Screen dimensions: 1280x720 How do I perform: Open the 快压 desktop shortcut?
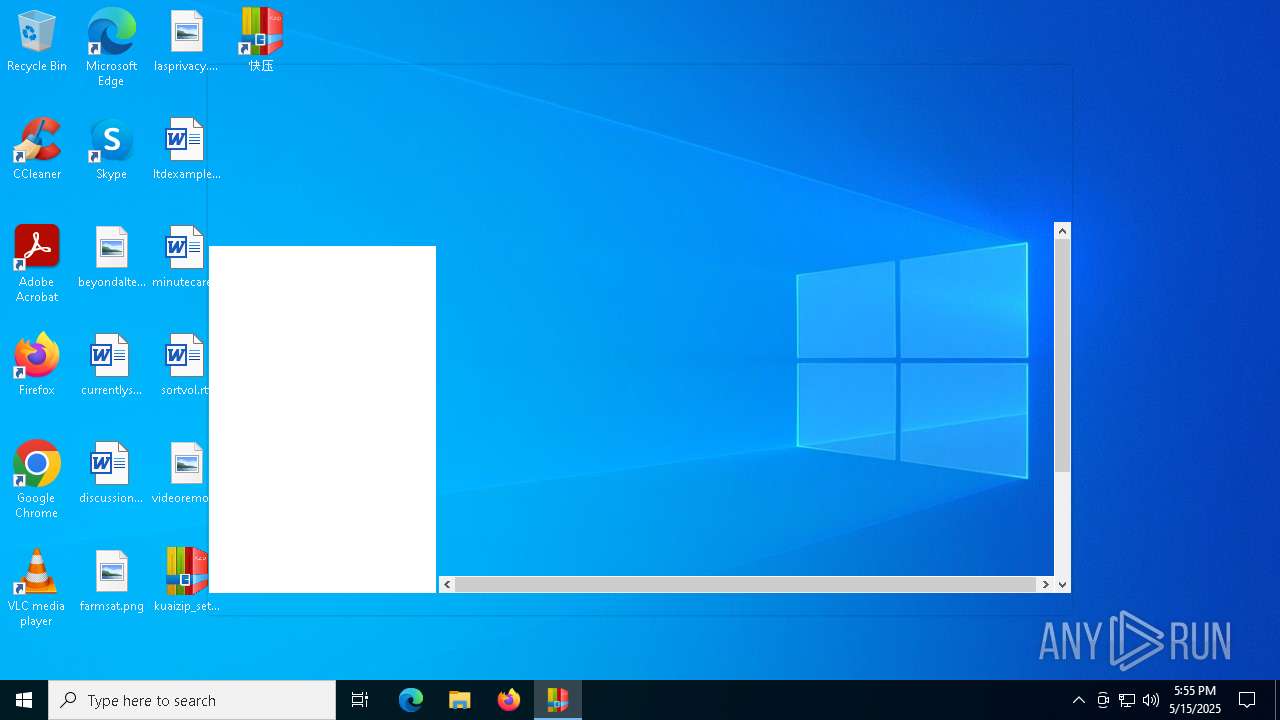coord(261,40)
